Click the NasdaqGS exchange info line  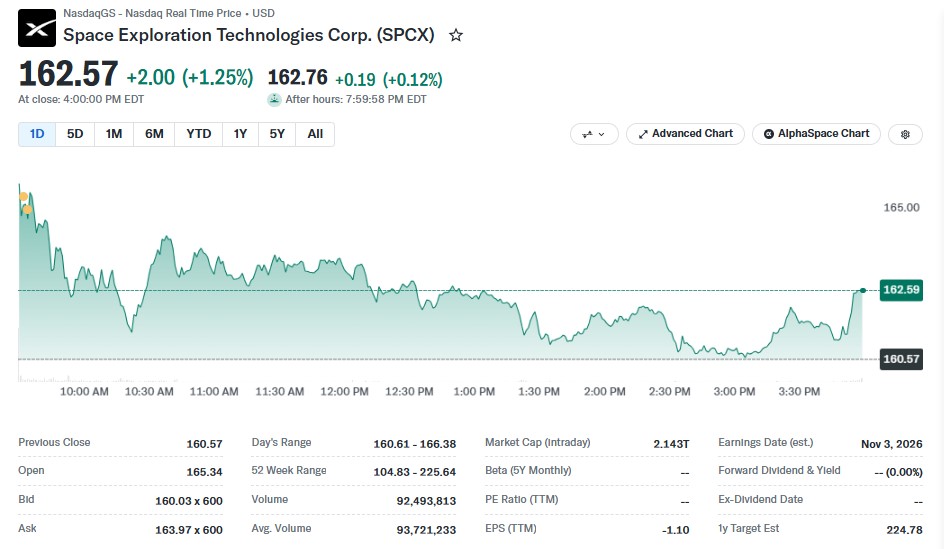[169, 13]
